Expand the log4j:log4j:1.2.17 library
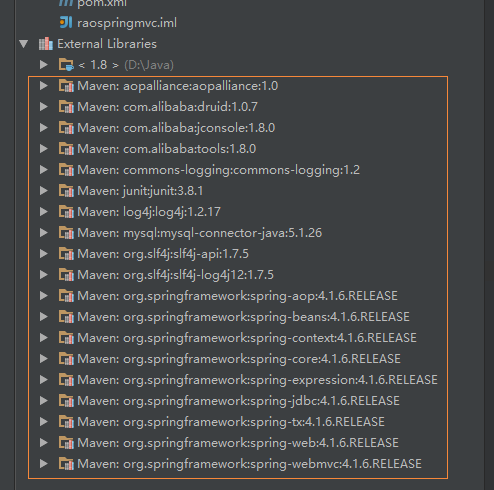 pos(43,212)
